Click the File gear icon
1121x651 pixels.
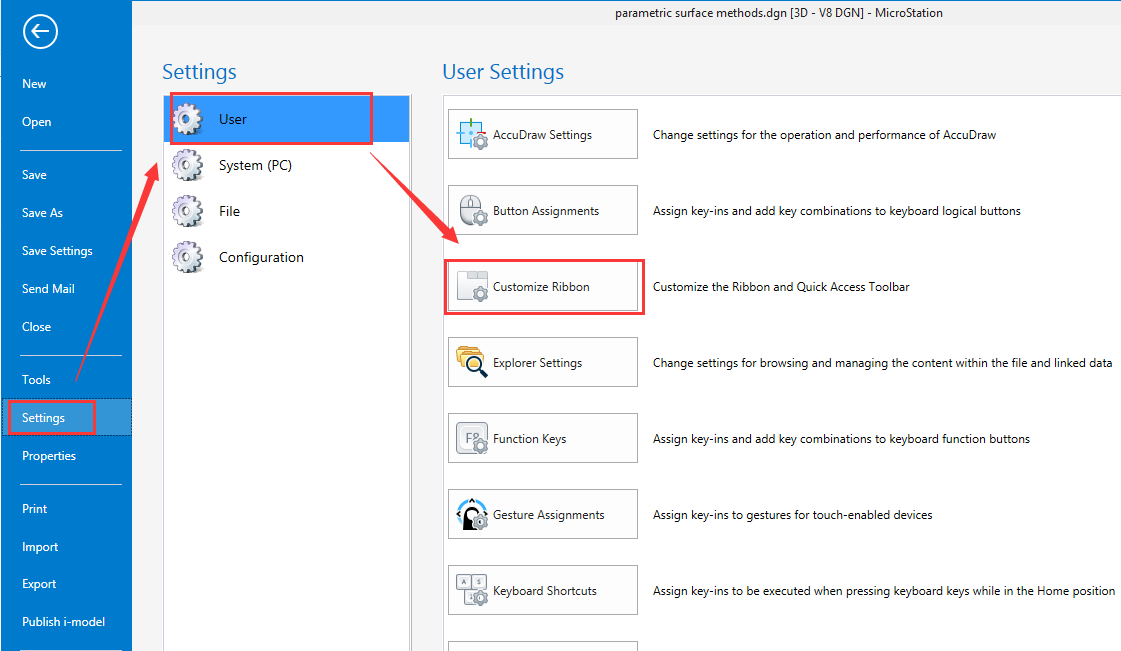coord(188,212)
